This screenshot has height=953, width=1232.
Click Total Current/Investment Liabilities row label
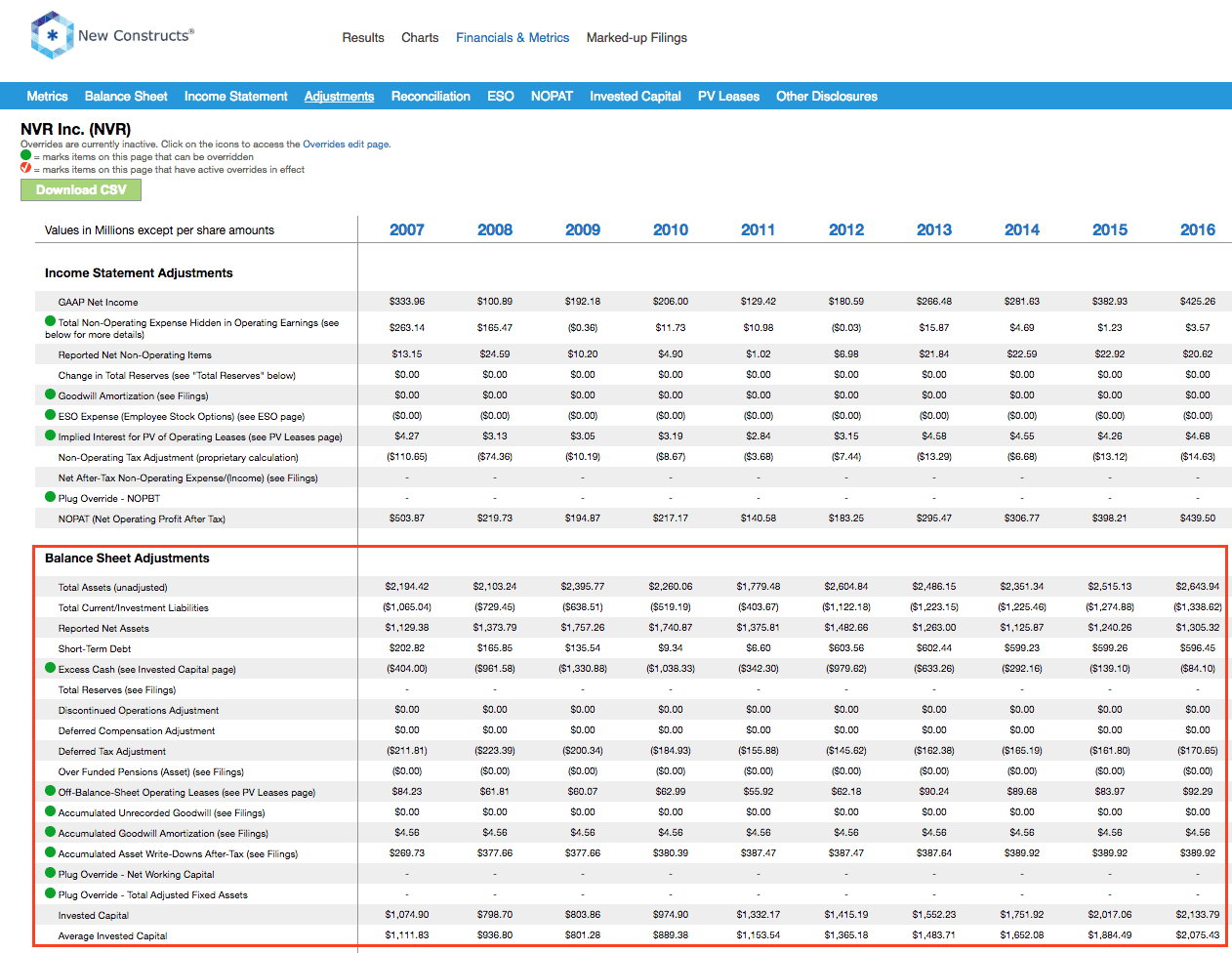tap(133, 608)
